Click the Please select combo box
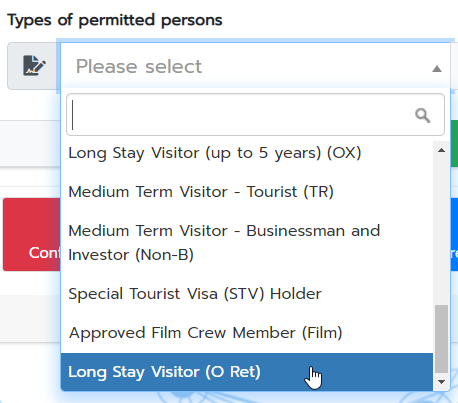This screenshot has width=458, height=403. pos(255,66)
